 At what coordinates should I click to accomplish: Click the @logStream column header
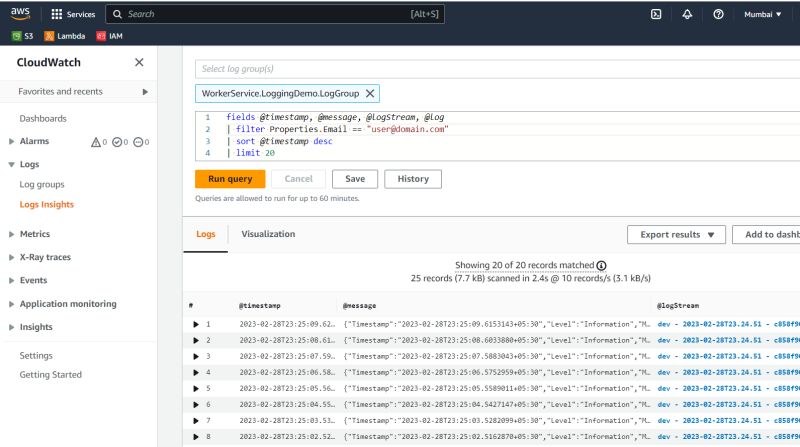[x=678, y=306]
